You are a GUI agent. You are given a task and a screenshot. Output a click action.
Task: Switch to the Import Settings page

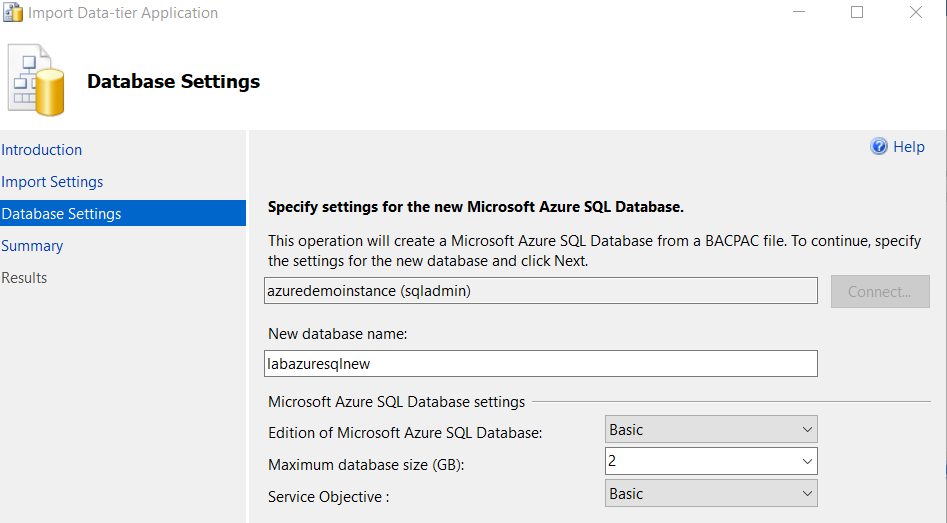(x=52, y=182)
